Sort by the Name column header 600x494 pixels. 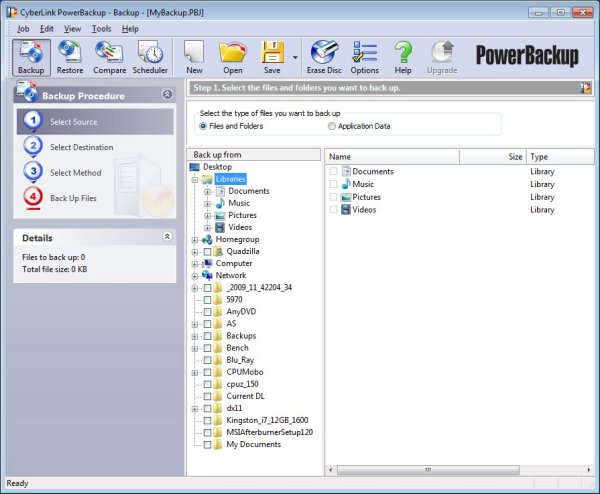(392, 157)
